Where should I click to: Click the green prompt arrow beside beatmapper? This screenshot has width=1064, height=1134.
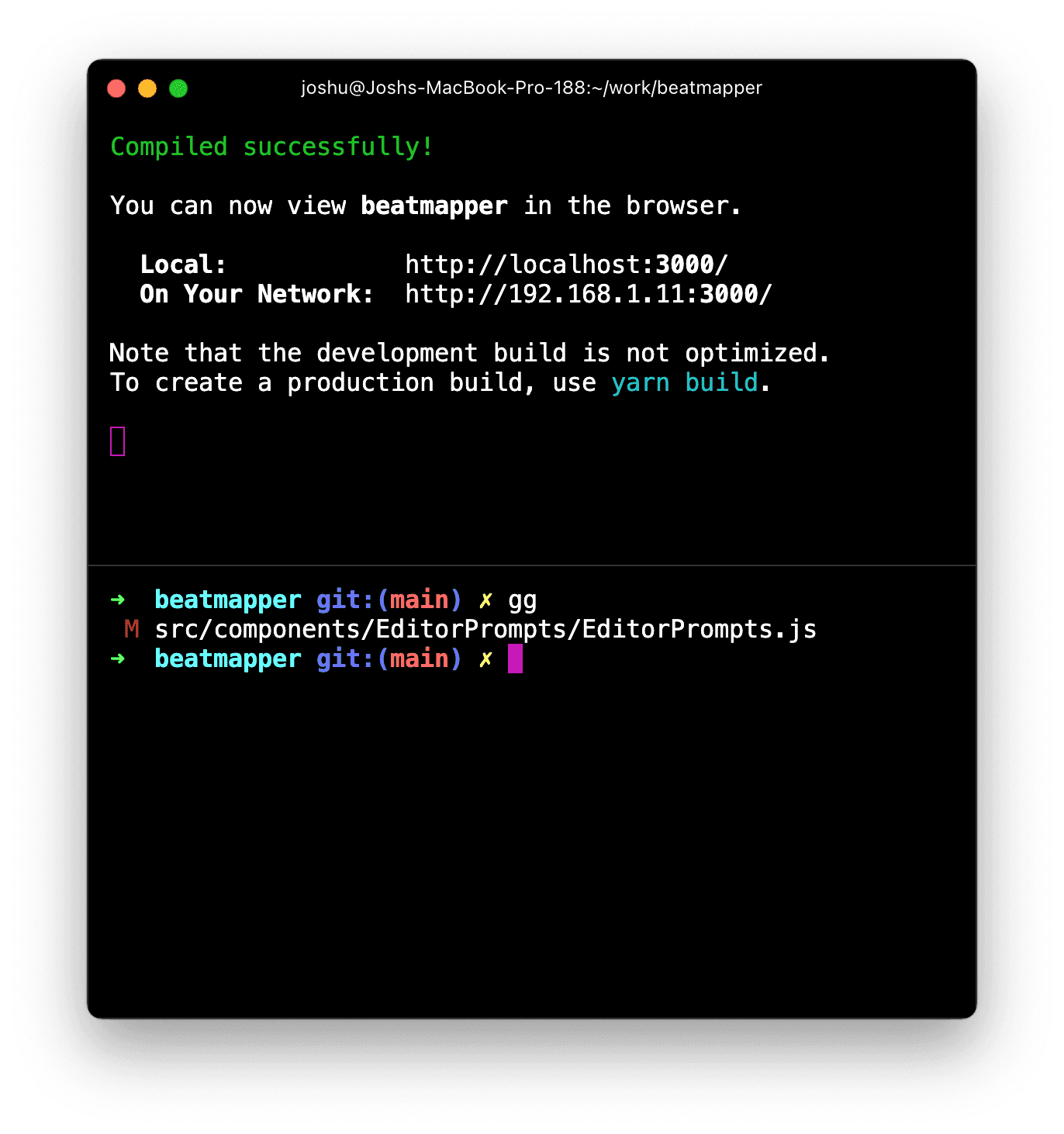[x=118, y=599]
